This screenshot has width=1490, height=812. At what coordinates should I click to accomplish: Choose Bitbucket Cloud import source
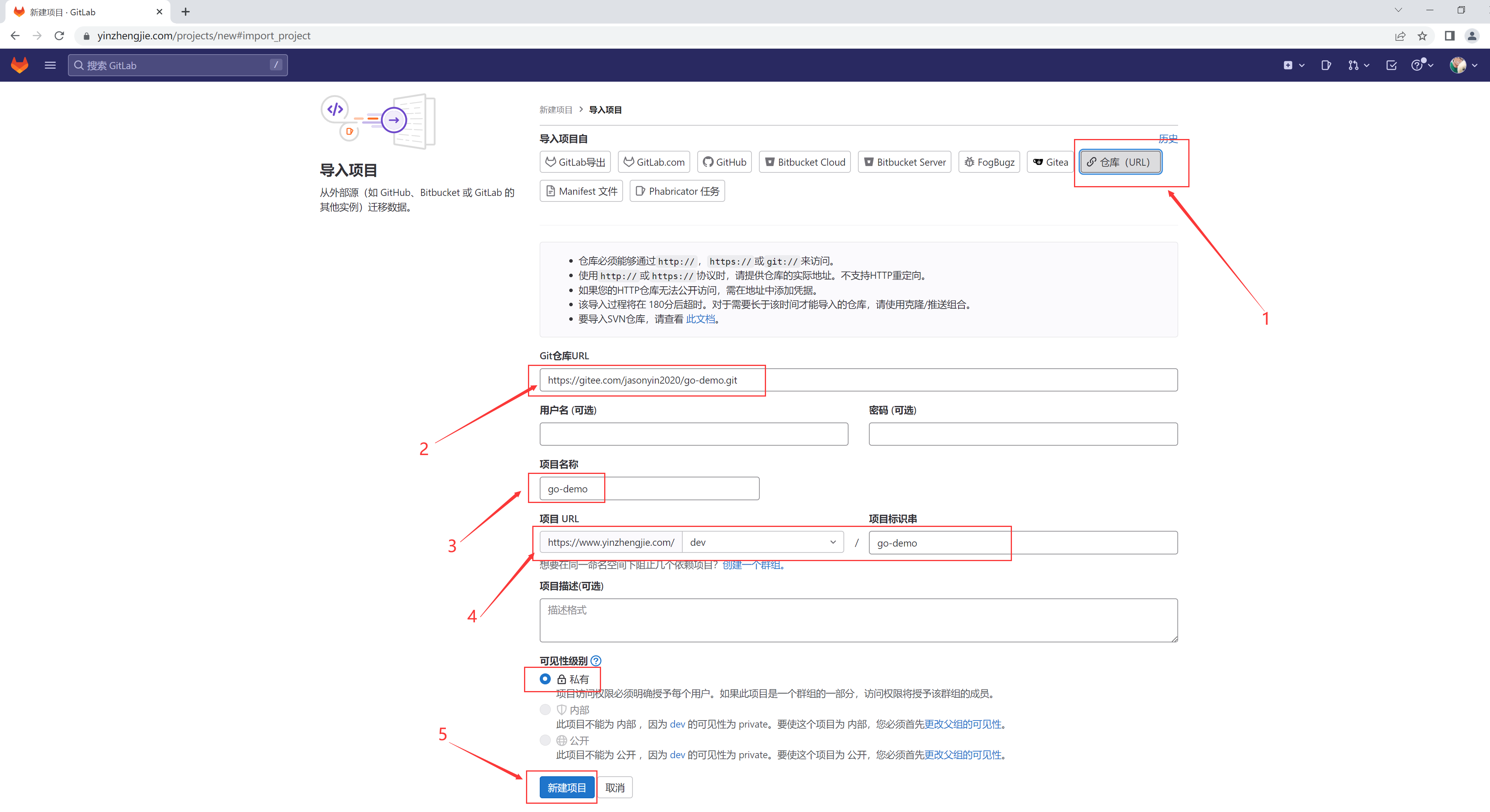(x=805, y=162)
